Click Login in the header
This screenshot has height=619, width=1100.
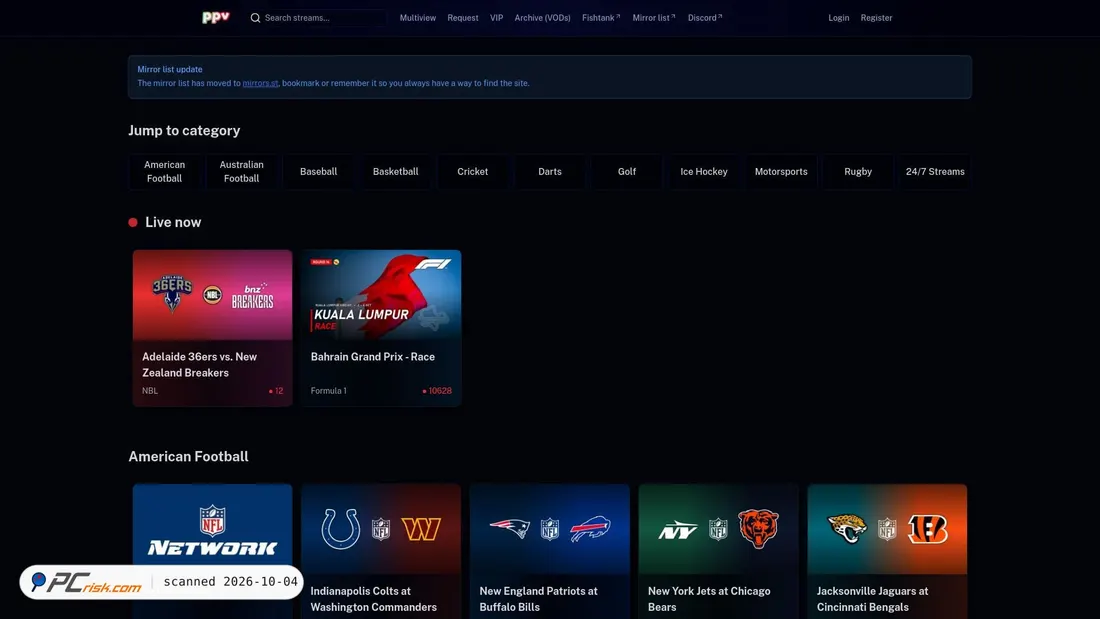click(x=838, y=18)
